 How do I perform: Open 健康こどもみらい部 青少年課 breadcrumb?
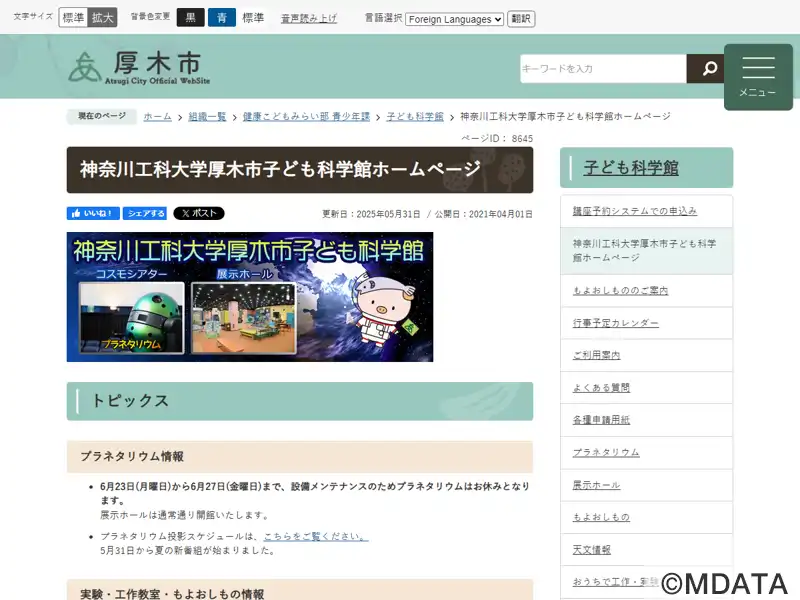click(x=306, y=116)
